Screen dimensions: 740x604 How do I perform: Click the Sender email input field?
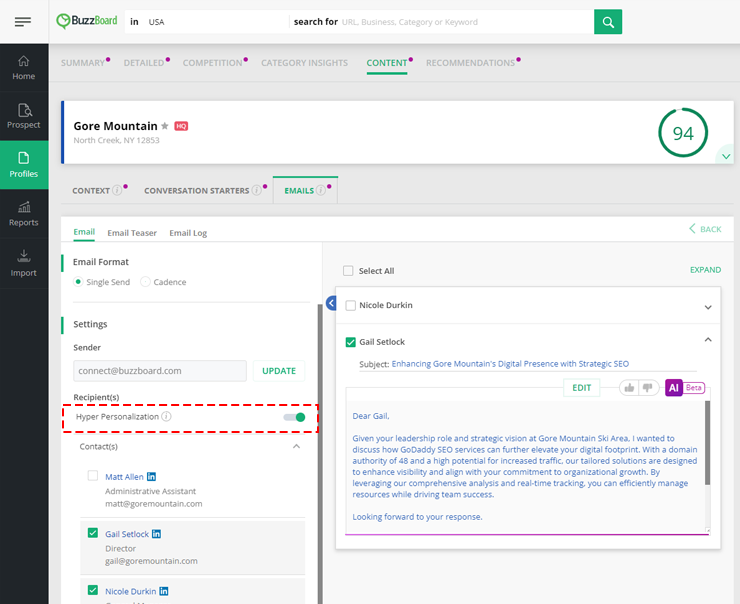160,371
